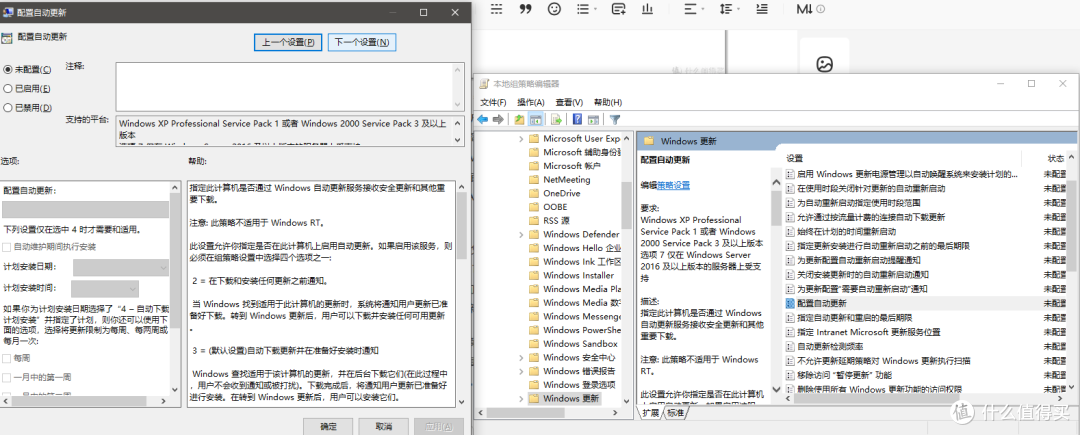Image resolution: width=1080 pixels, height=435 pixels.
Task: Tick the 每周 checkbox
Action: (7, 359)
